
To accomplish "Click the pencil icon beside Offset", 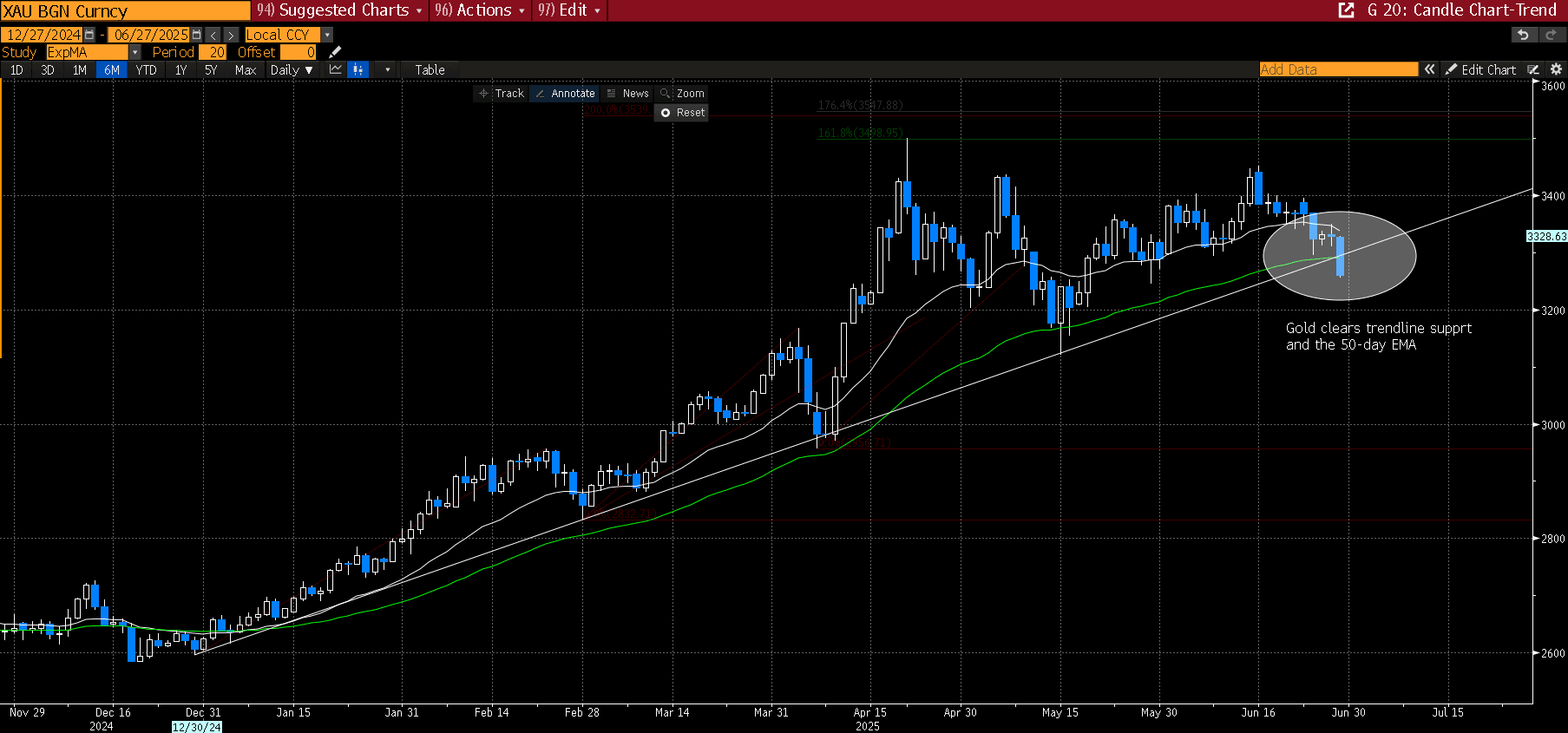I will pos(335,52).
